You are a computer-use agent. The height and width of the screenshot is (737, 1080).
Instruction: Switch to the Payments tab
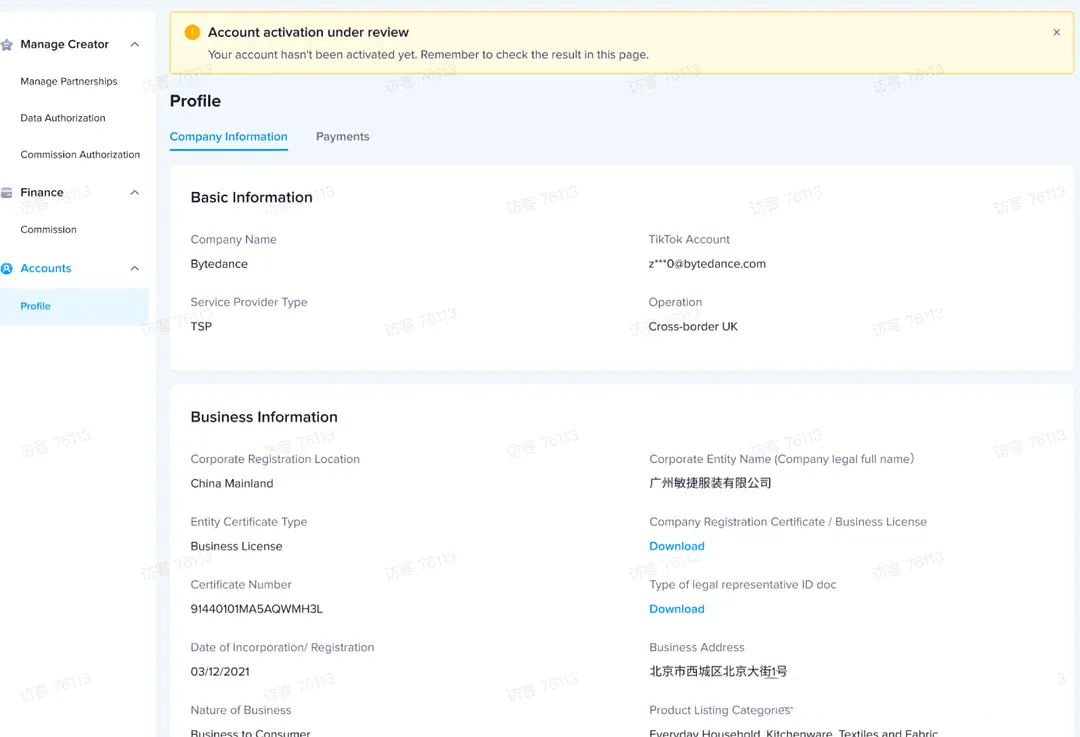342,137
